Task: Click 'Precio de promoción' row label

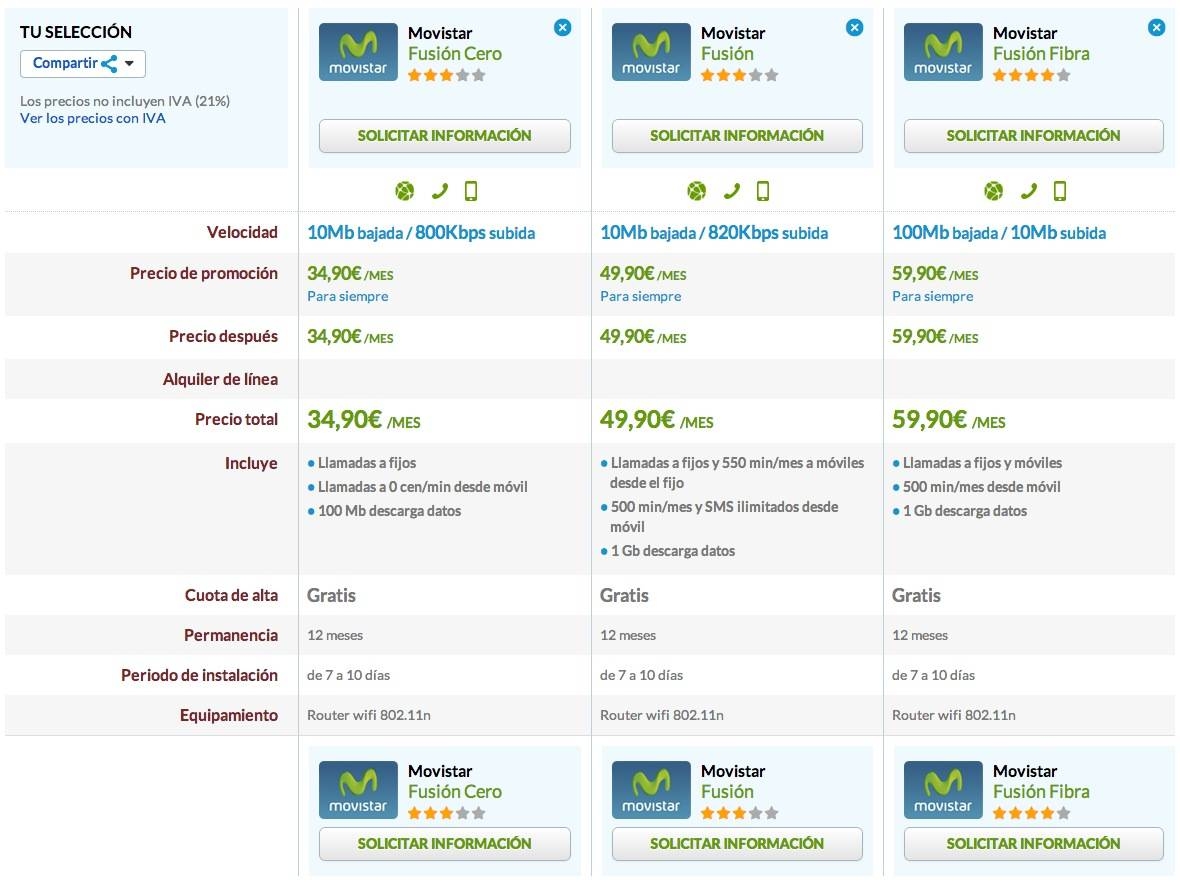Action: (204, 273)
